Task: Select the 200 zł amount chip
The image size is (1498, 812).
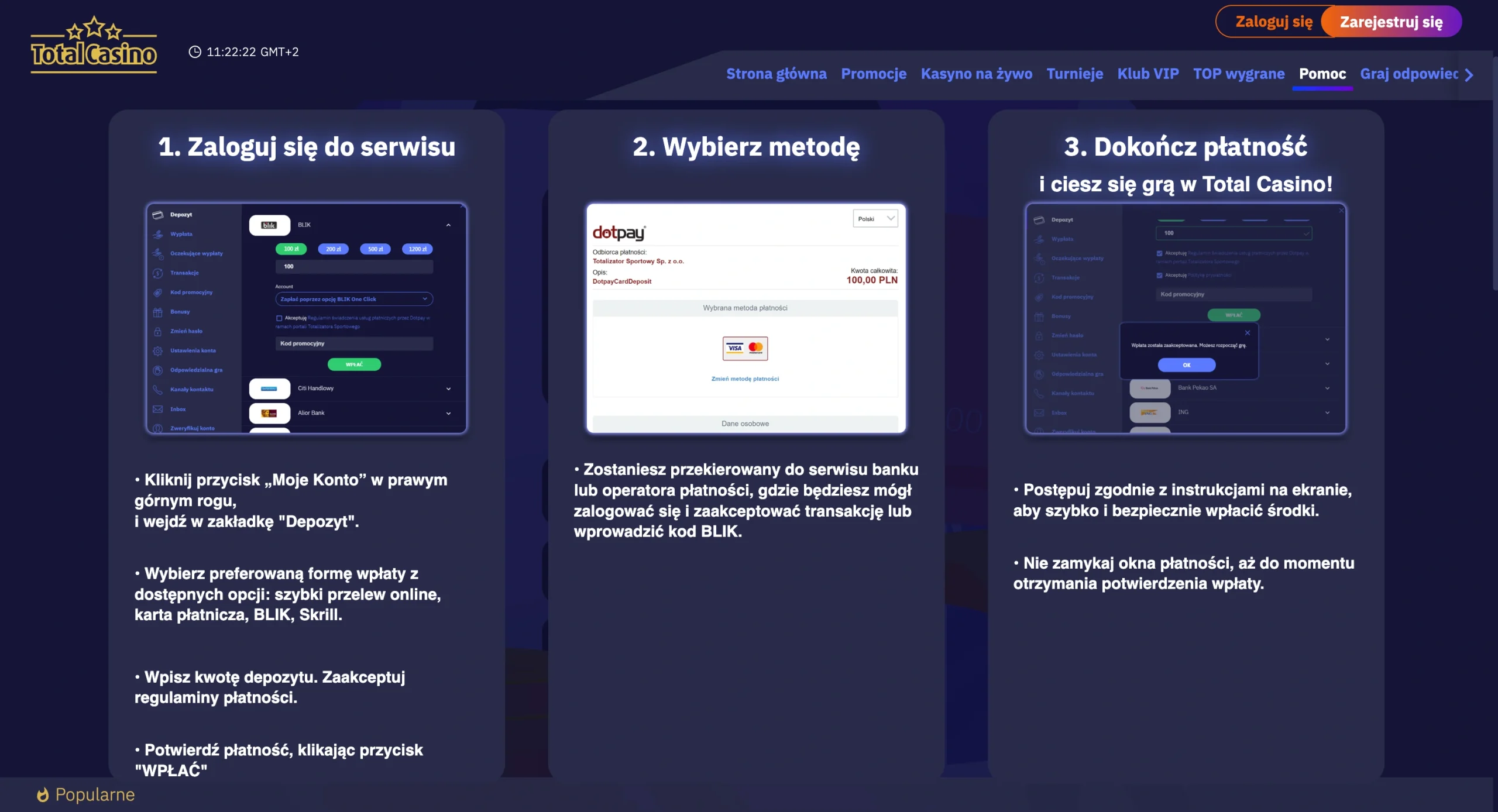Action: [333, 249]
